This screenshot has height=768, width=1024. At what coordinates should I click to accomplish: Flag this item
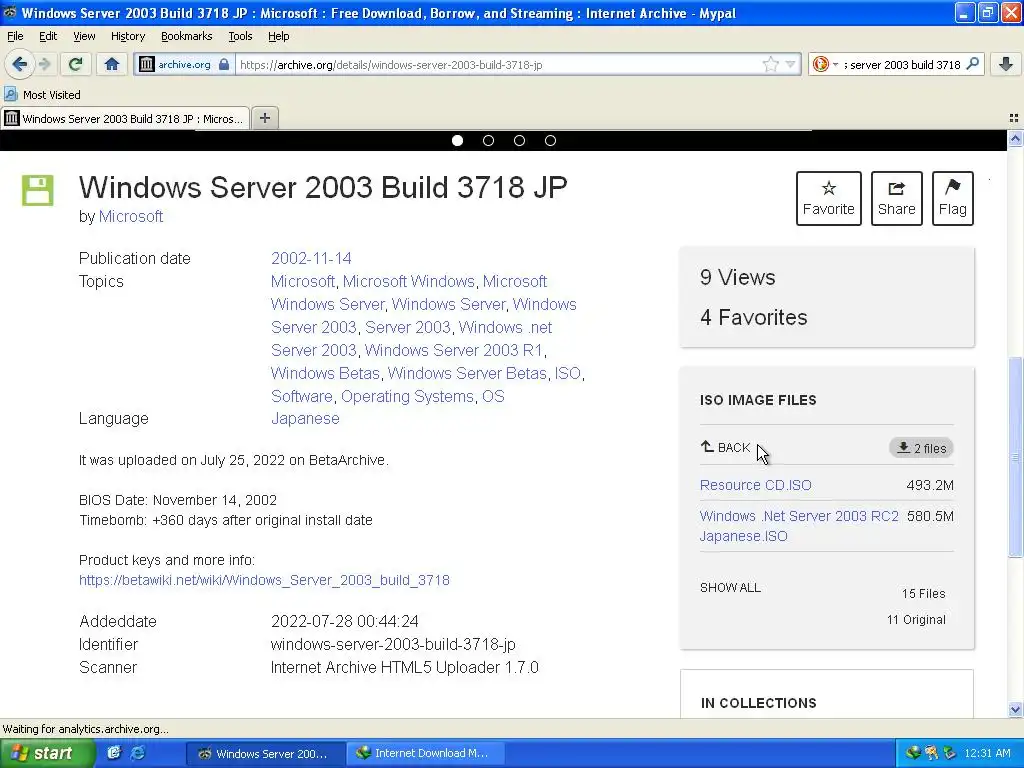coord(953,199)
